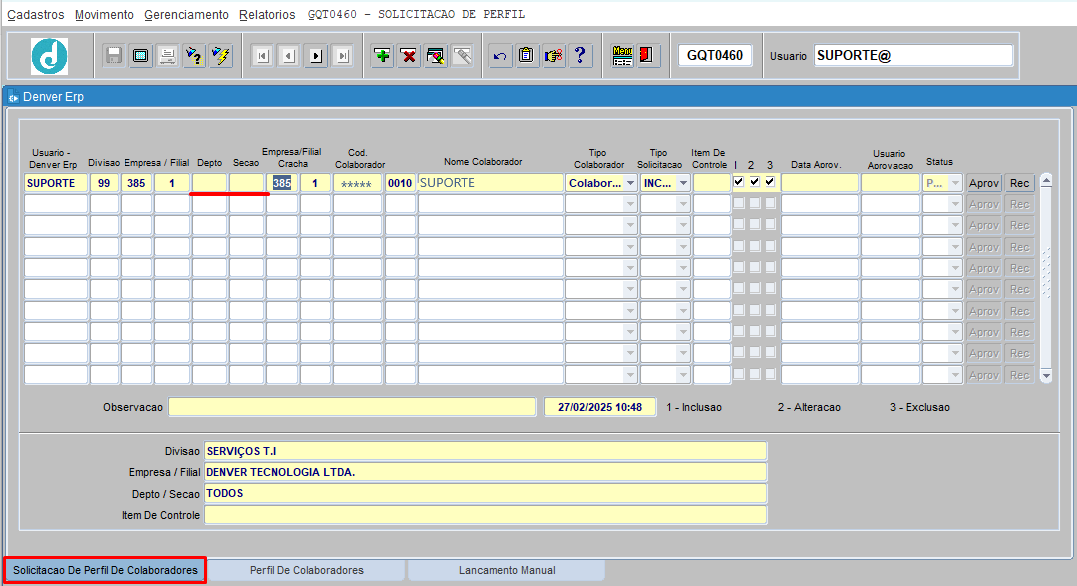Toggle checkbox 2 in the SUPORTE row
The image size is (1077, 586).
click(x=755, y=182)
